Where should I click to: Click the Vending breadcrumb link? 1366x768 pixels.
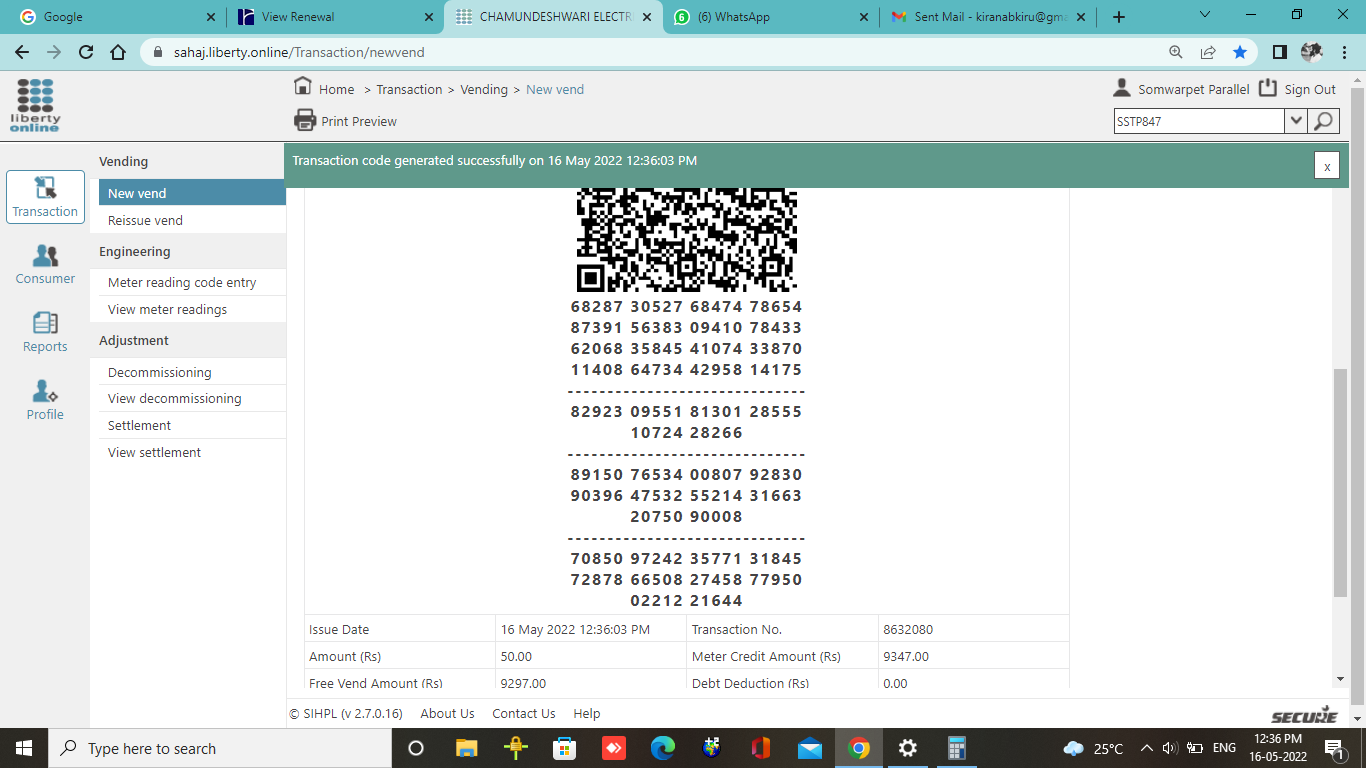tap(484, 89)
